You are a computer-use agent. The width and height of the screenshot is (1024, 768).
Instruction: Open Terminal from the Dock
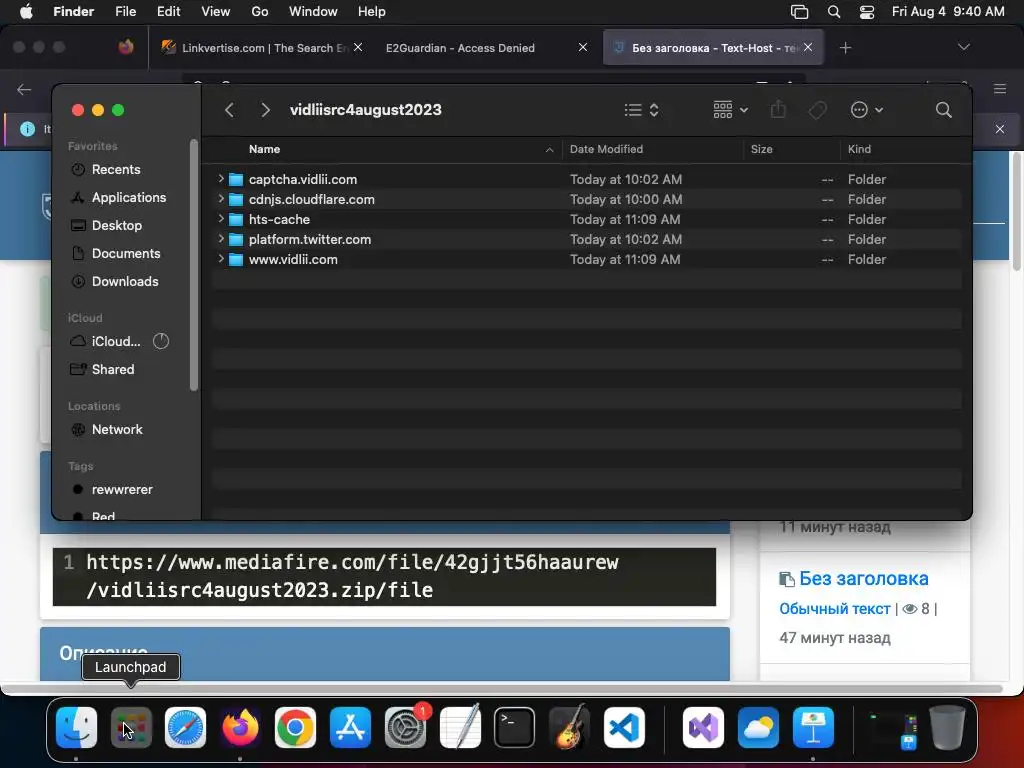[515, 727]
